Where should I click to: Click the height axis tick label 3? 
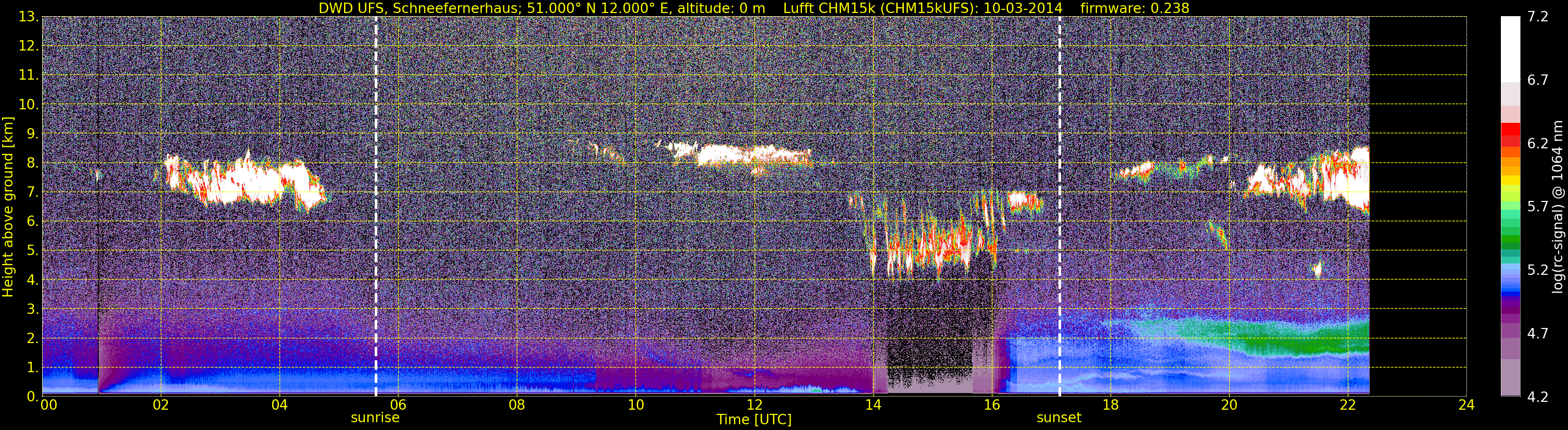coord(32,309)
